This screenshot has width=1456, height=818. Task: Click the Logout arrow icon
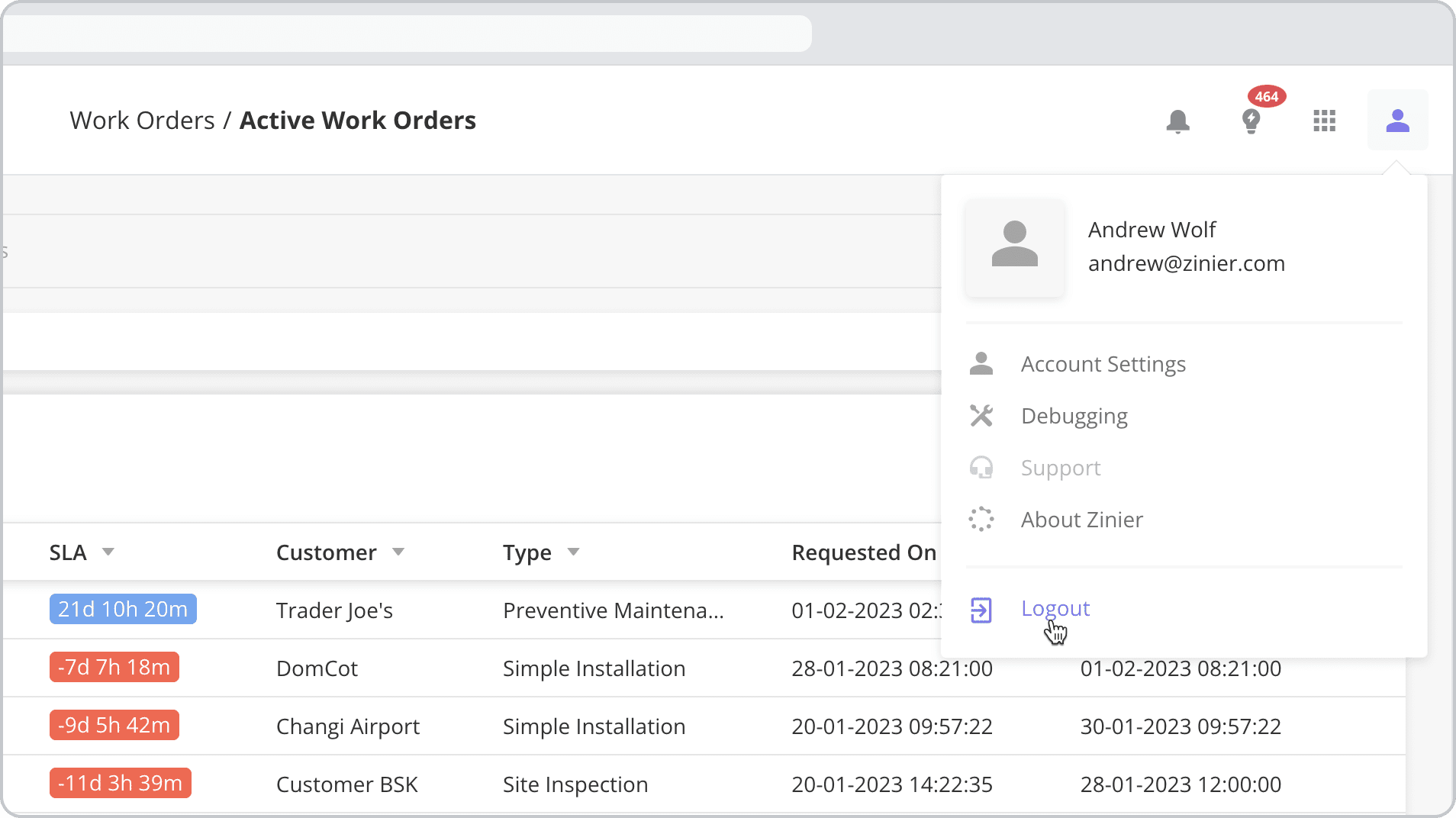point(981,610)
